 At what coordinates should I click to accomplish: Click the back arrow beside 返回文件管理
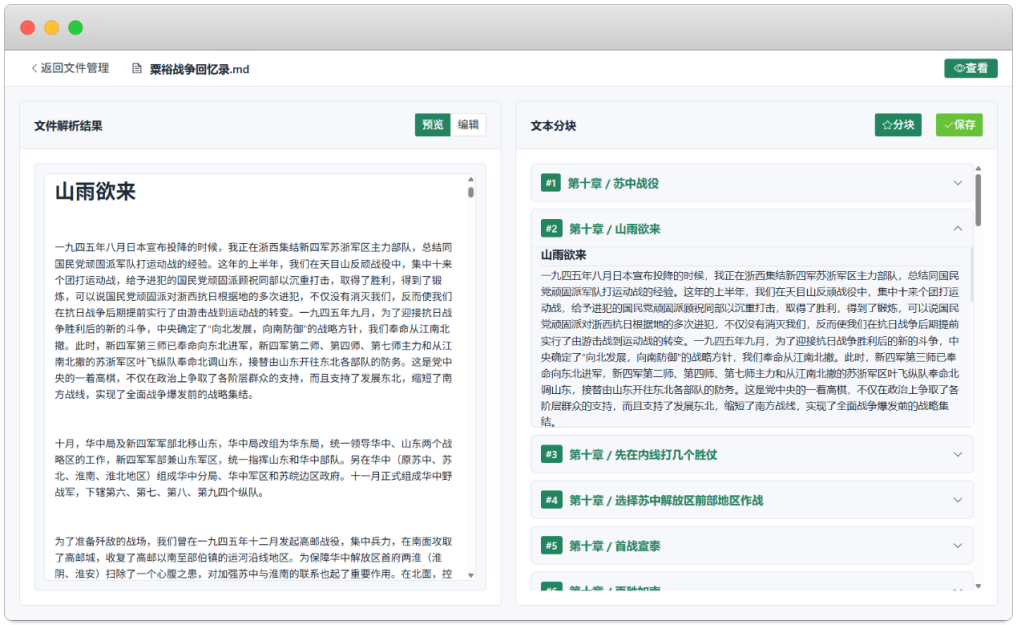coord(34,68)
